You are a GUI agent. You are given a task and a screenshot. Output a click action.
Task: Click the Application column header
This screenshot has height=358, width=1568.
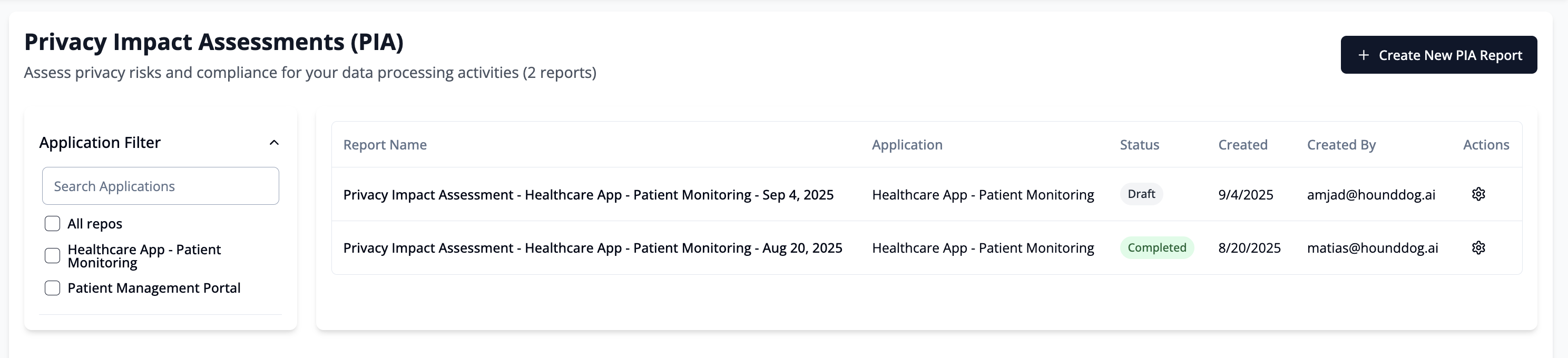pyautogui.click(x=907, y=145)
